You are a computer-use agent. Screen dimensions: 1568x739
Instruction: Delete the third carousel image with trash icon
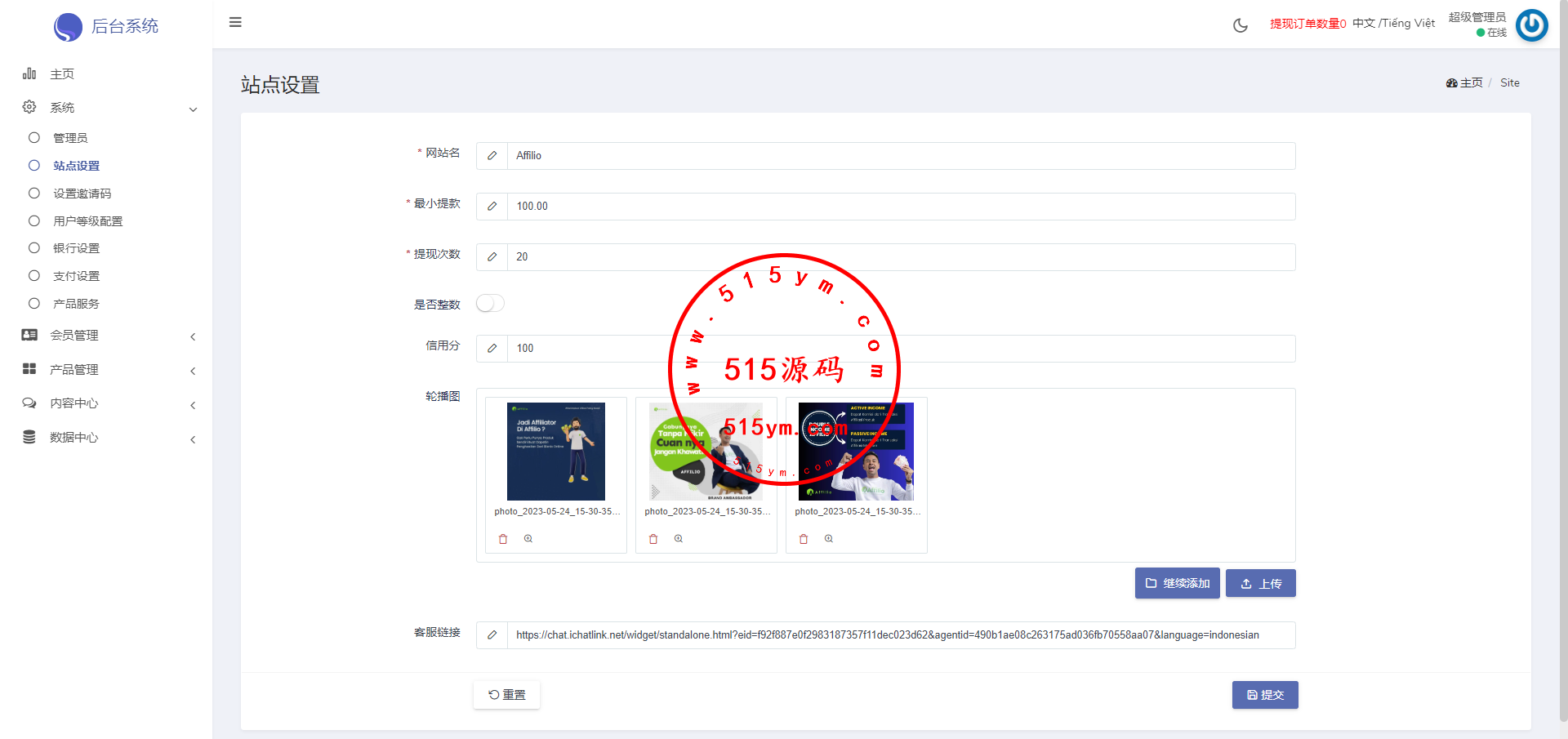pyautogui.click(x=804, y=539)
